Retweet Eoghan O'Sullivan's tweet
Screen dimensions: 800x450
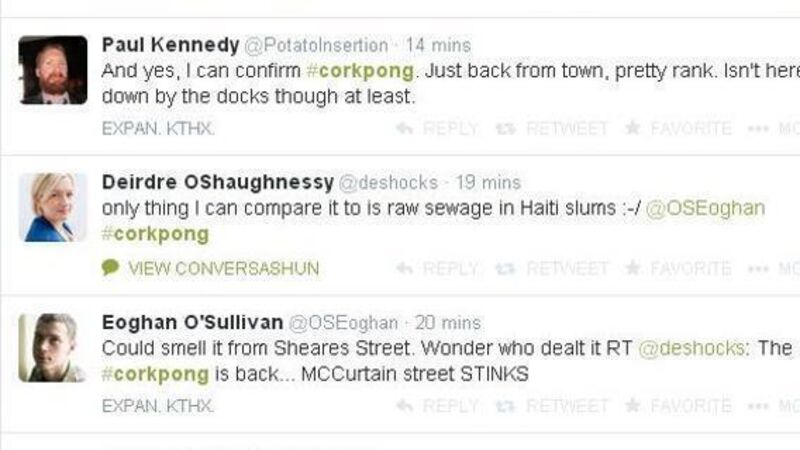tap(554, 406)
